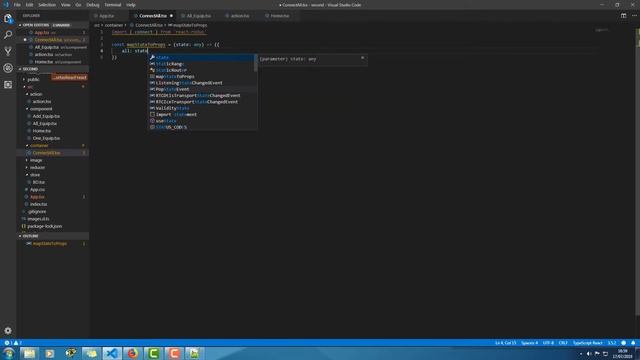Pick the useState suggestion
The height and width of the screenshot is (360, 640).
pyautogui.click(x=202, y=121)
